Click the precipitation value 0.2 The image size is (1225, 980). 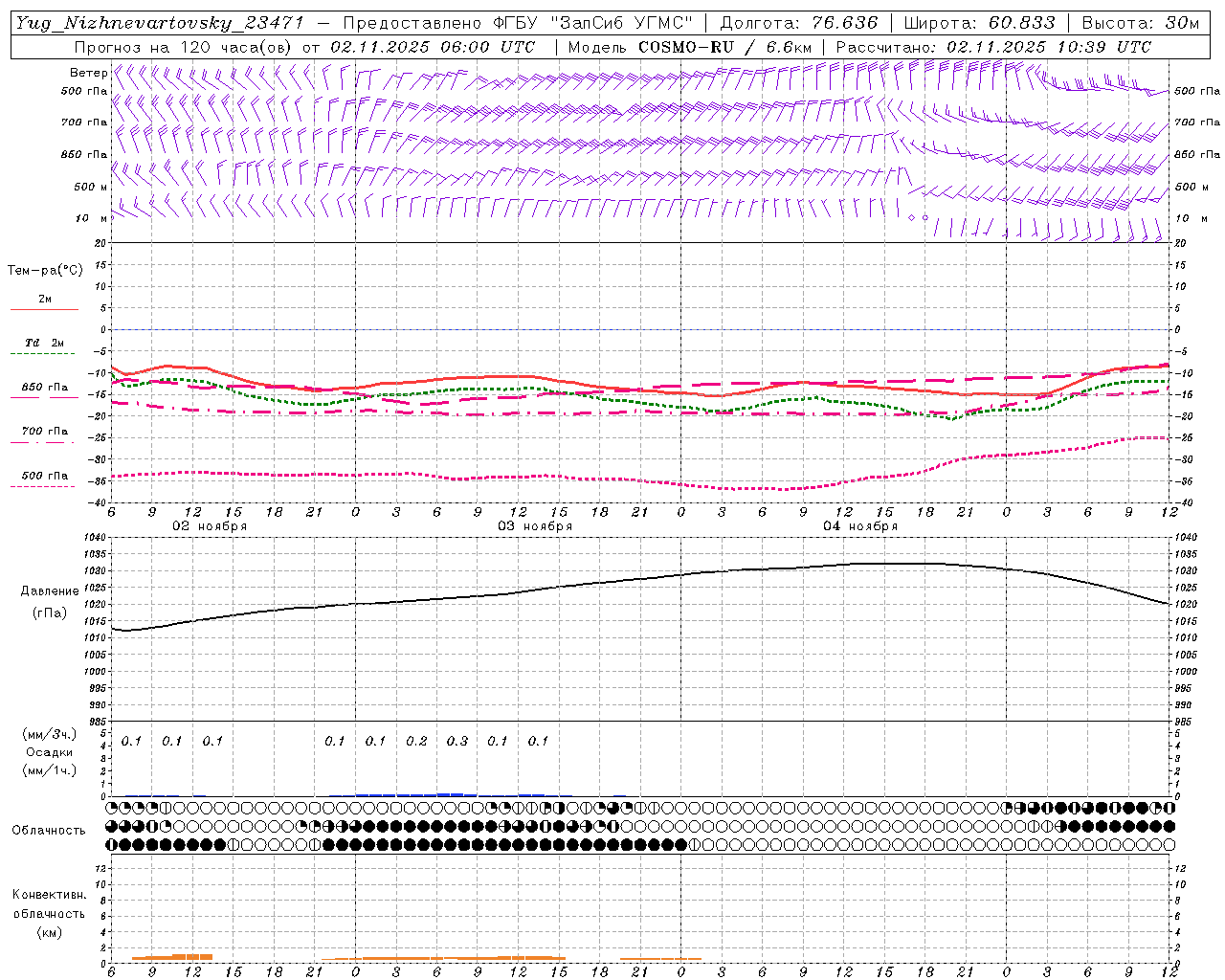(x=416, y=741)
